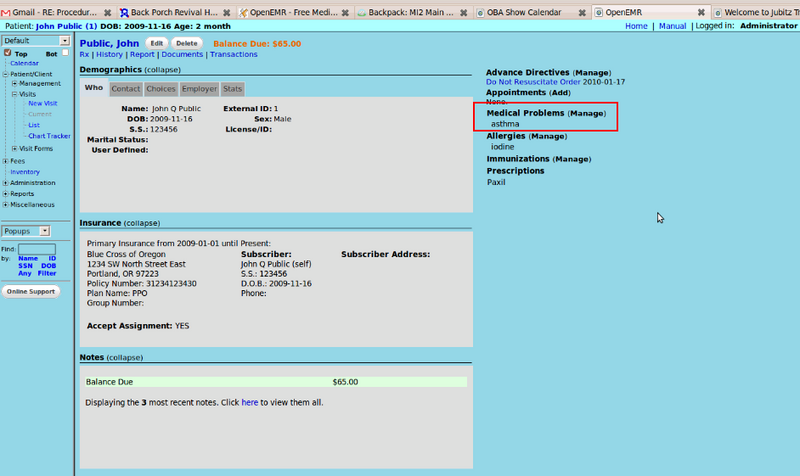Close the Backpack: MI2 Main tab

point(465,12)
